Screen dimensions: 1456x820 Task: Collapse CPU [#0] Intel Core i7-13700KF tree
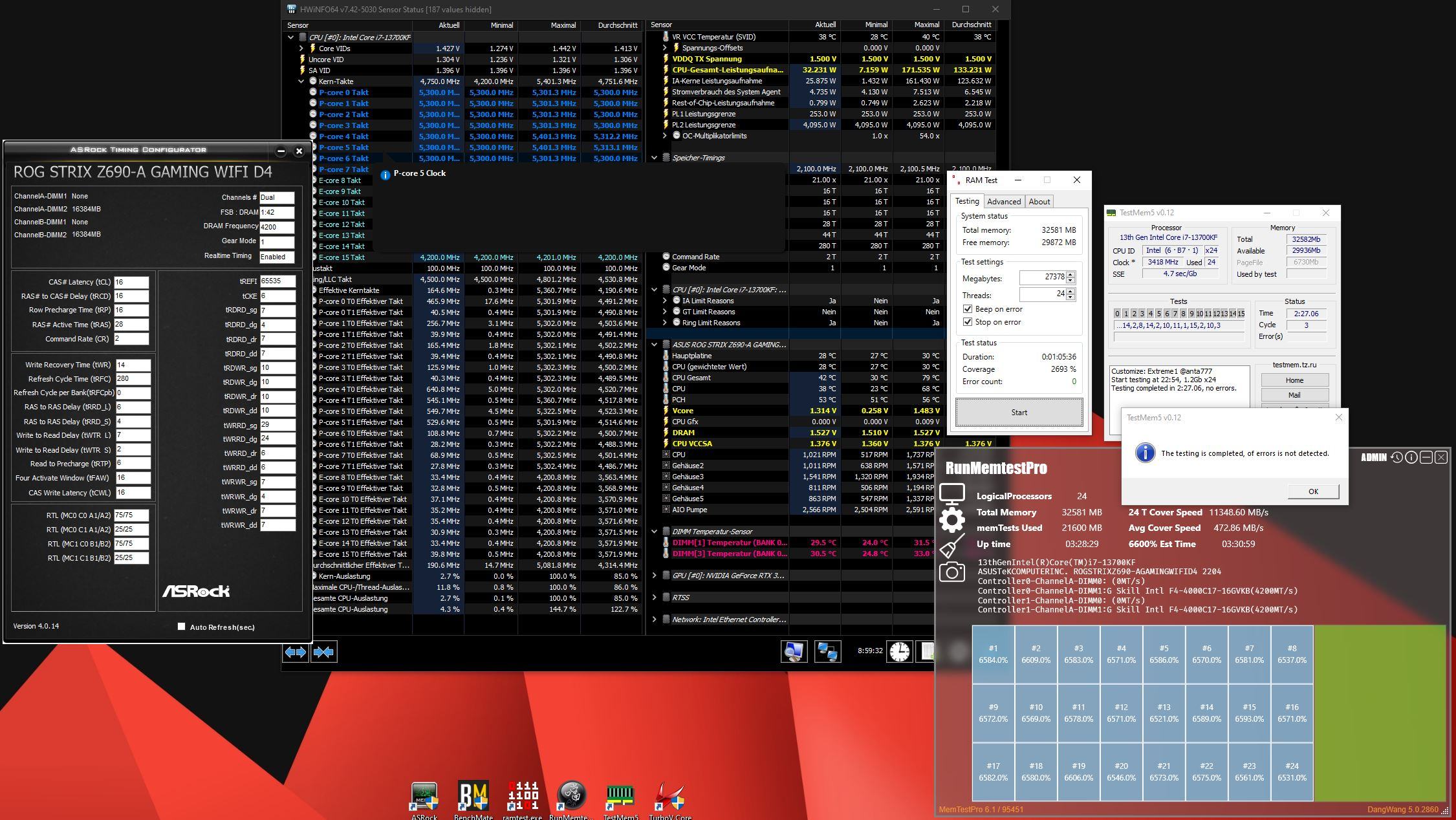click(290, 38)
